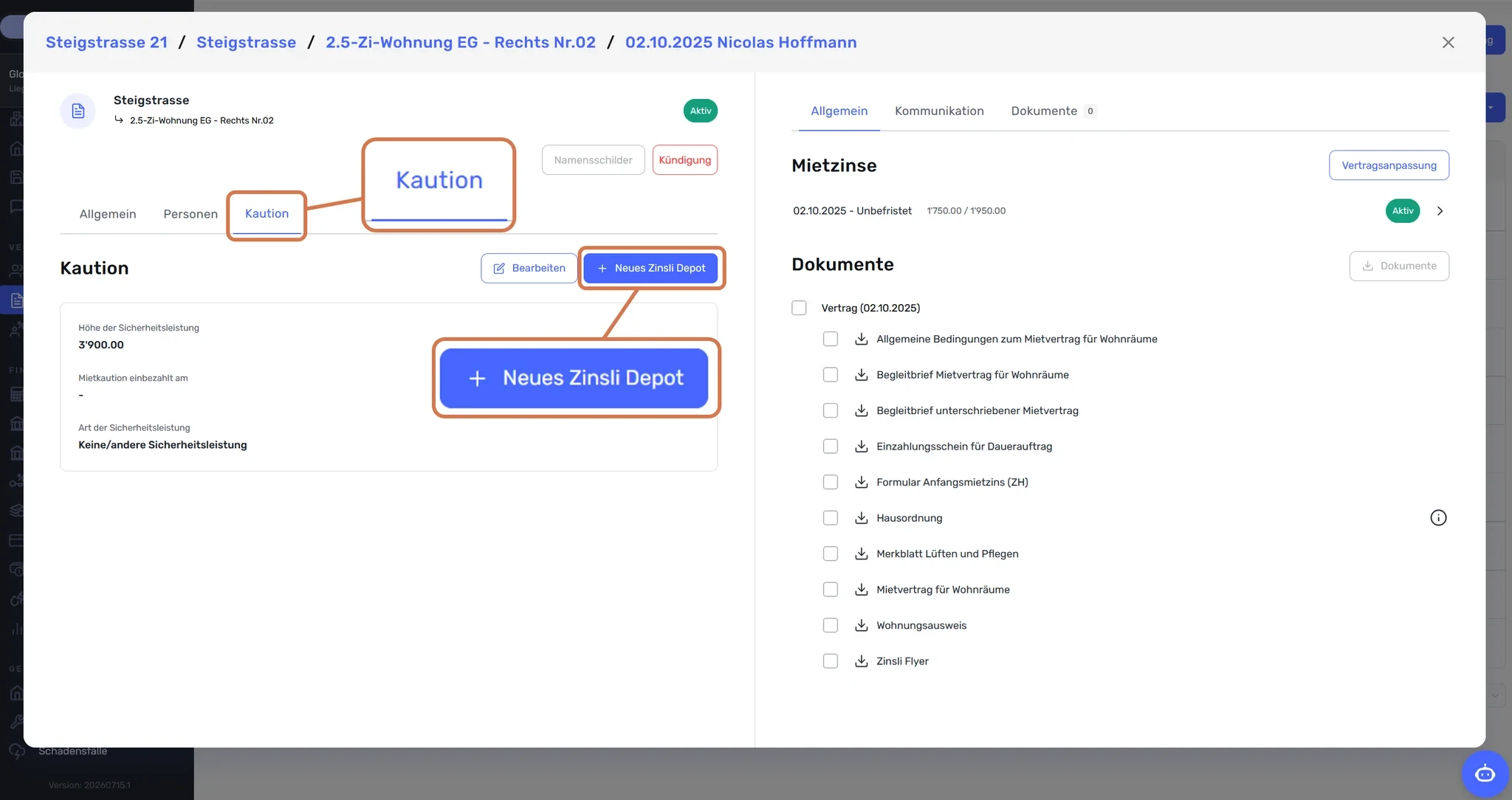Image resolution: width=1512 pixels, height=800 pixels.
Task: Click 'Keine/andere Sicherheitsleistung' text
Action: point(162,445)
